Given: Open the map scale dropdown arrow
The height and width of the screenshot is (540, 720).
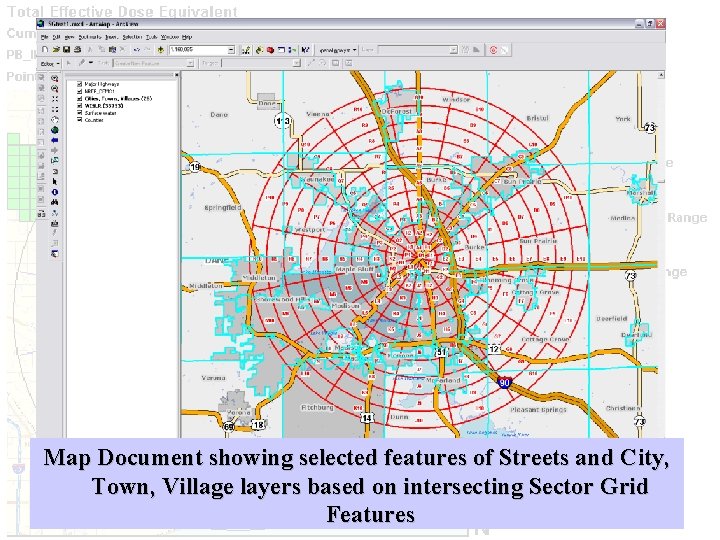Looking at the screenshot, I should (x=231, y=50).
